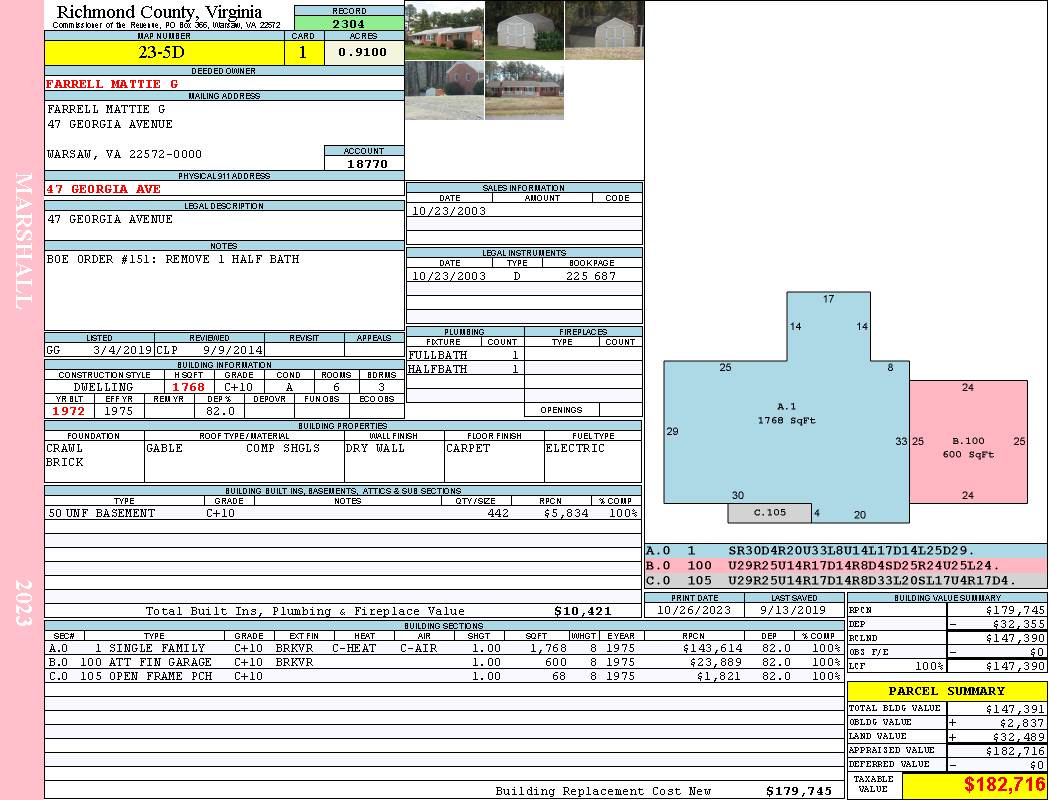
Task: Click the deeded owner name FARRELL MATTIE G
Action: tap(112, 84)
